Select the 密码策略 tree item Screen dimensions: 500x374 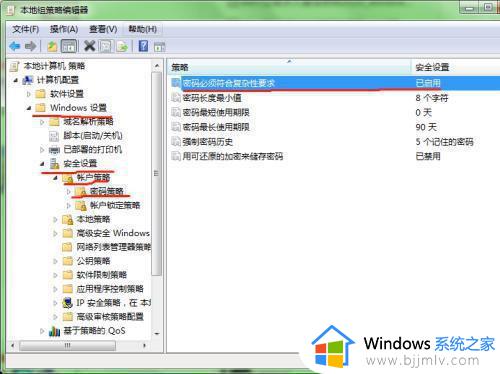point(107,191)
